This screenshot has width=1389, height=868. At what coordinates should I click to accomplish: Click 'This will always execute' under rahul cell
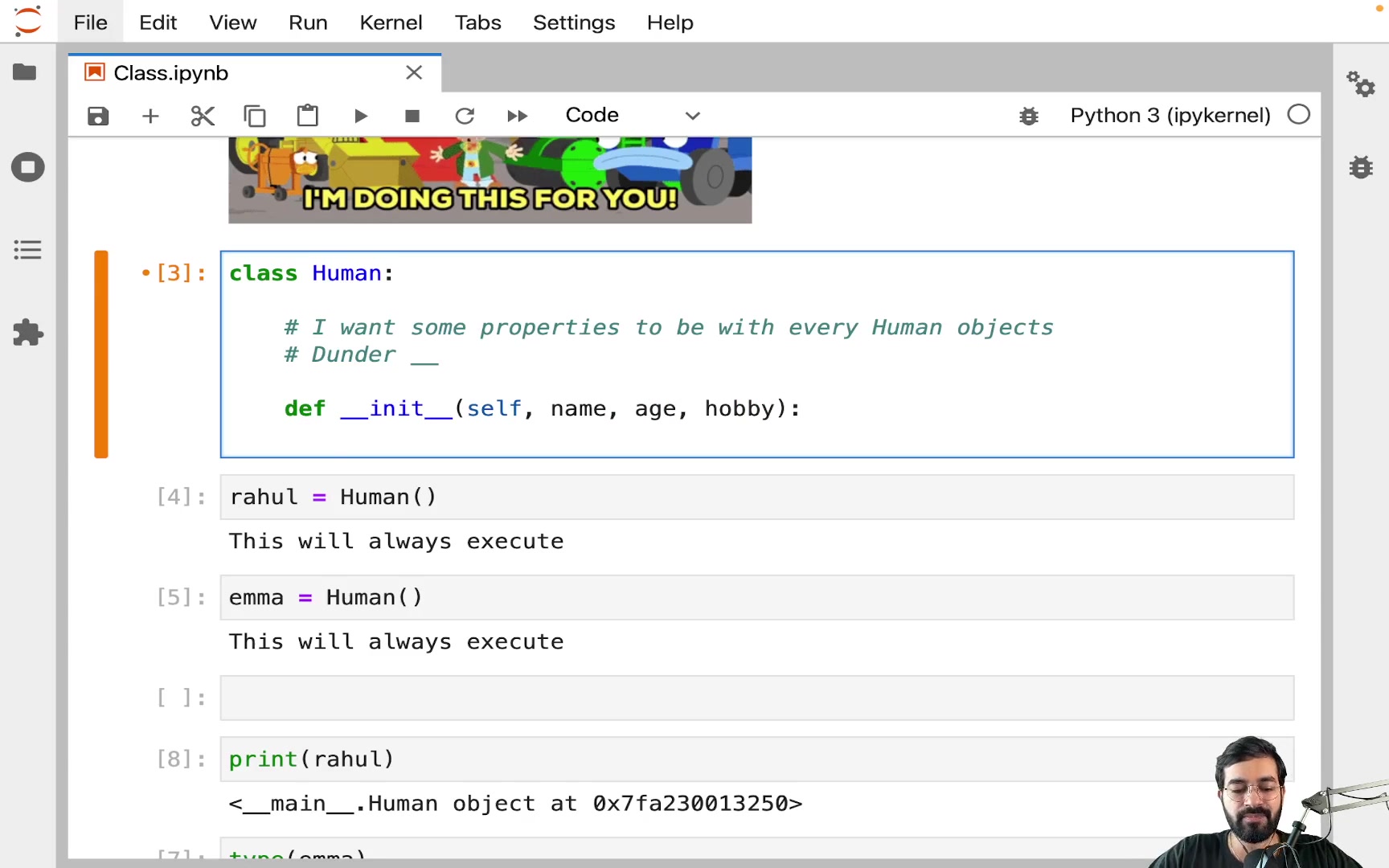point(396,542)
